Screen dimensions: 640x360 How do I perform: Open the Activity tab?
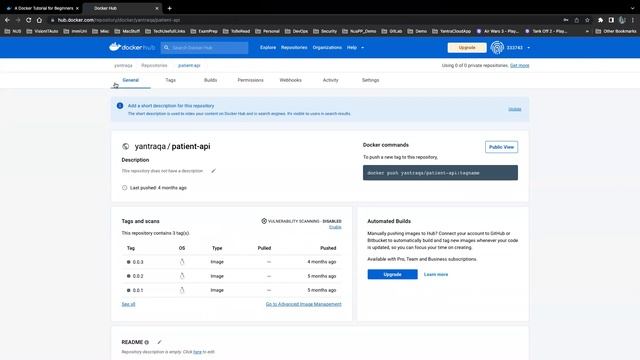[331, 80]
